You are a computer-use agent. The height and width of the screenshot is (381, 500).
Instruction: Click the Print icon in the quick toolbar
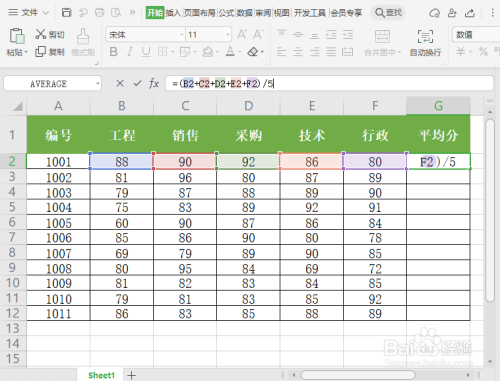click(x=99, y=13)
